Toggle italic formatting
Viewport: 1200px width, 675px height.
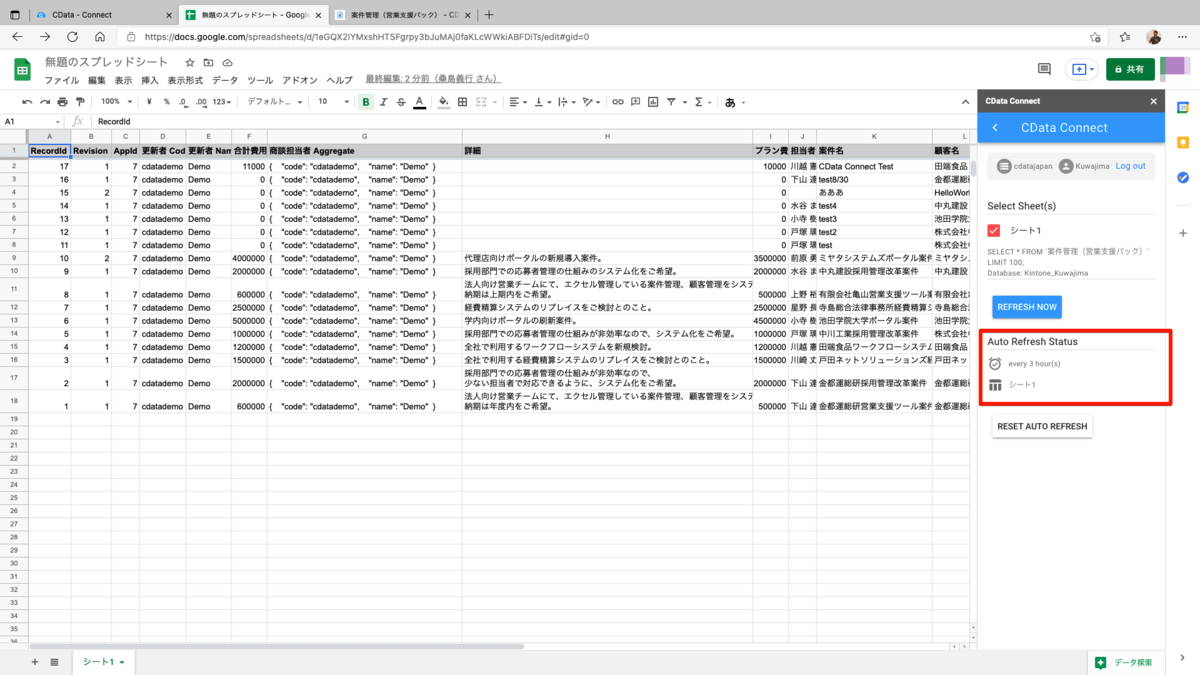[x=383, y=102]
